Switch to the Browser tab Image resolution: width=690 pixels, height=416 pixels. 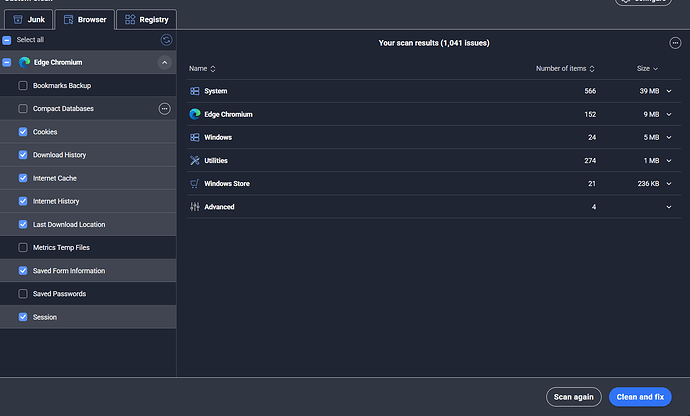[x=85, y=19]
